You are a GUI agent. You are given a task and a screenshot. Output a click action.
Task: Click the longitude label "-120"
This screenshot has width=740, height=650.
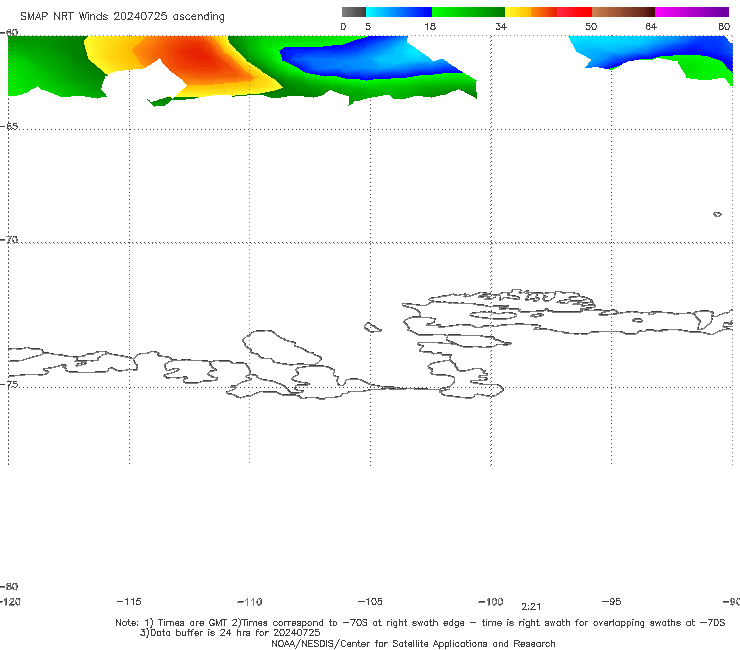pyautogui.click(x=10, y=602)
